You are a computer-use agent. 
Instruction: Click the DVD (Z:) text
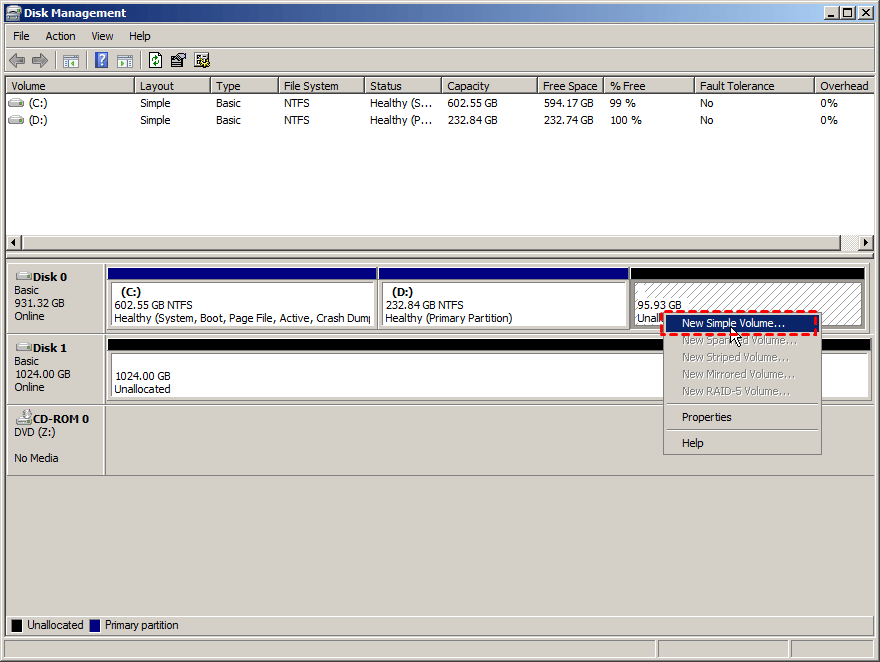pyautogui.click(x=35, y=432)
